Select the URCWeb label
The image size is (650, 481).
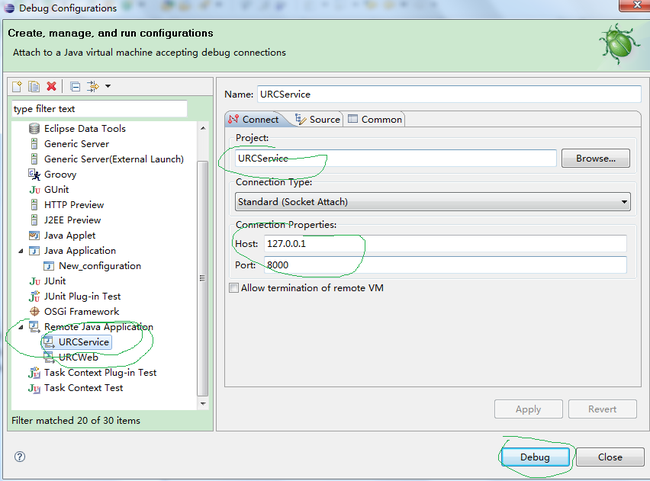pos(78,357)
